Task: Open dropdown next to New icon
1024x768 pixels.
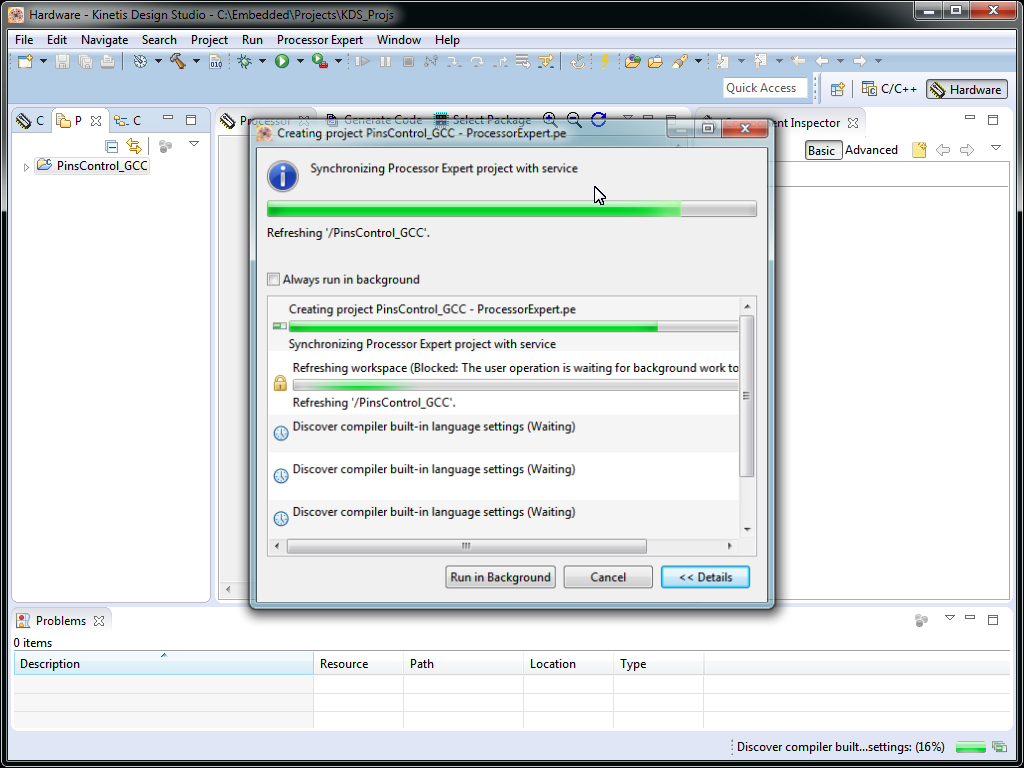Action: pos(43,61)
